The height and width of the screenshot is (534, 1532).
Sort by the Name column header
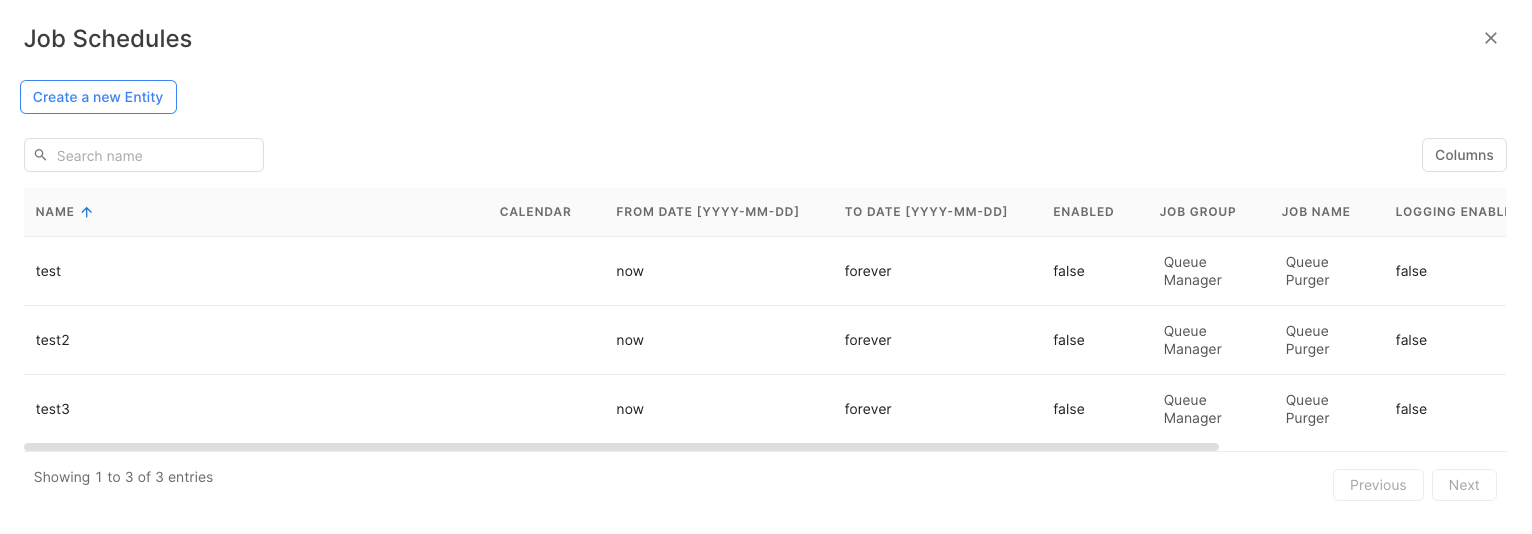click(55, 212)
